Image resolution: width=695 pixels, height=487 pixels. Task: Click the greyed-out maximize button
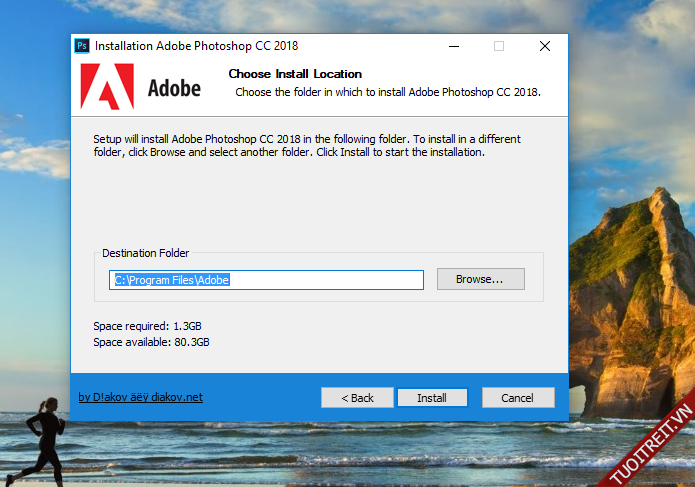499,46
